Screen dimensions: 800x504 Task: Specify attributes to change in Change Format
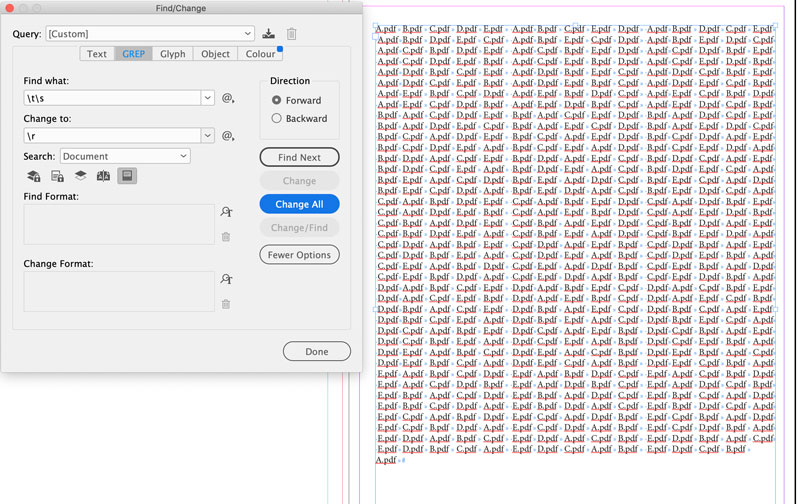(227, 280)
